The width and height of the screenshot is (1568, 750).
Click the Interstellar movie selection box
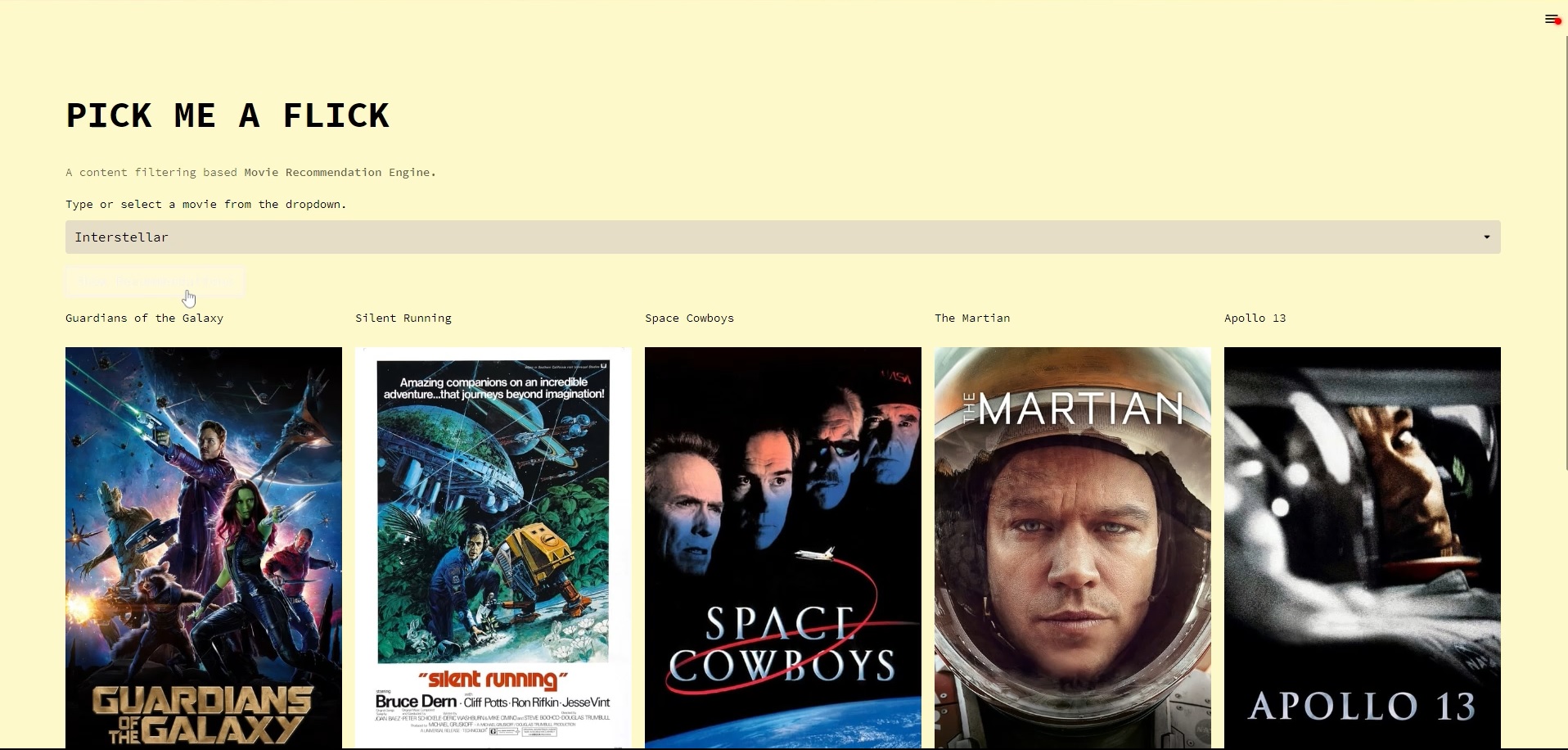(x=782, y=237)
